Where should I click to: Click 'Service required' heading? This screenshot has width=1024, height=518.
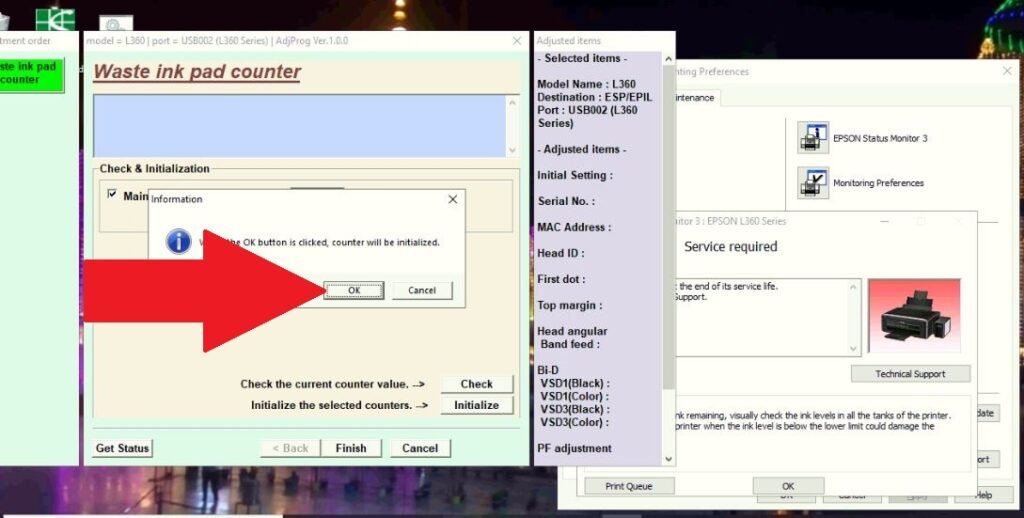pos(731,247)
